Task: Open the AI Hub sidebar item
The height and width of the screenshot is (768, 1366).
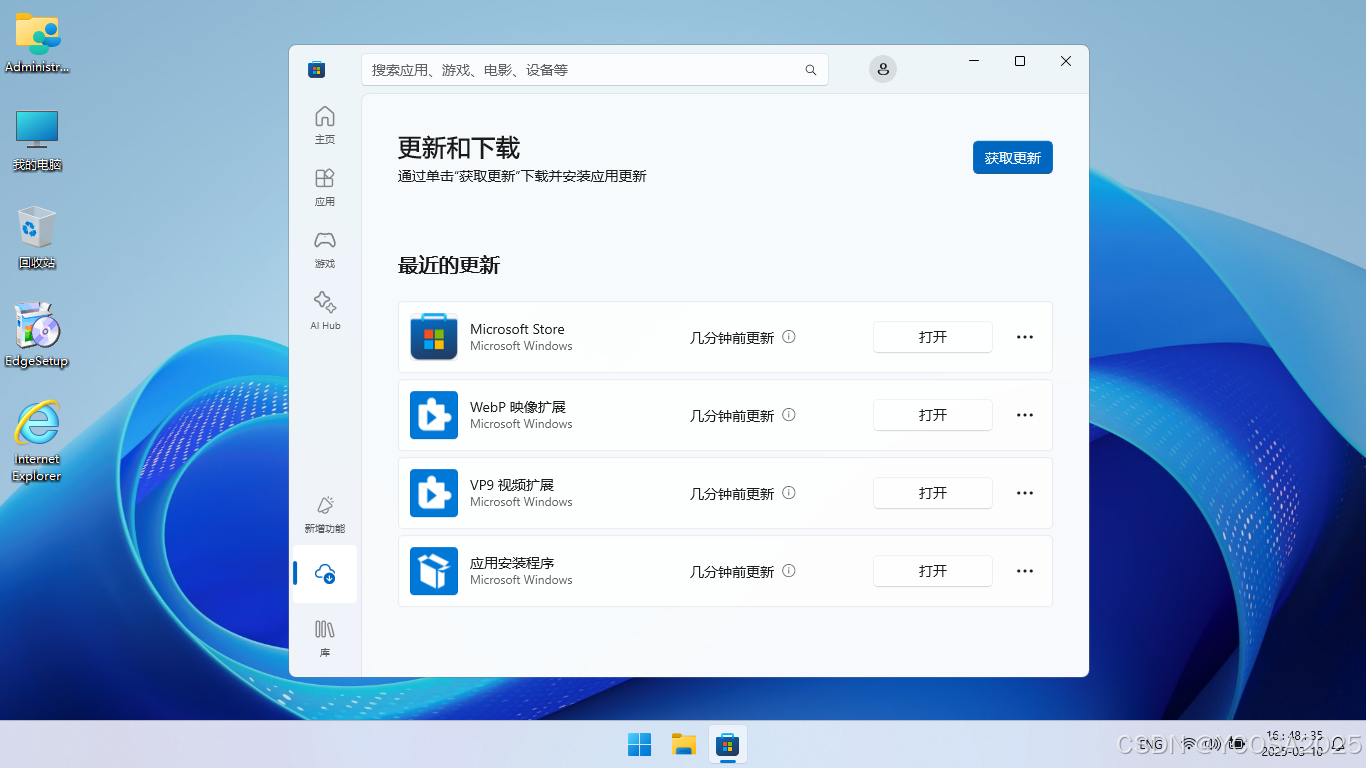Action: (324, 311)
